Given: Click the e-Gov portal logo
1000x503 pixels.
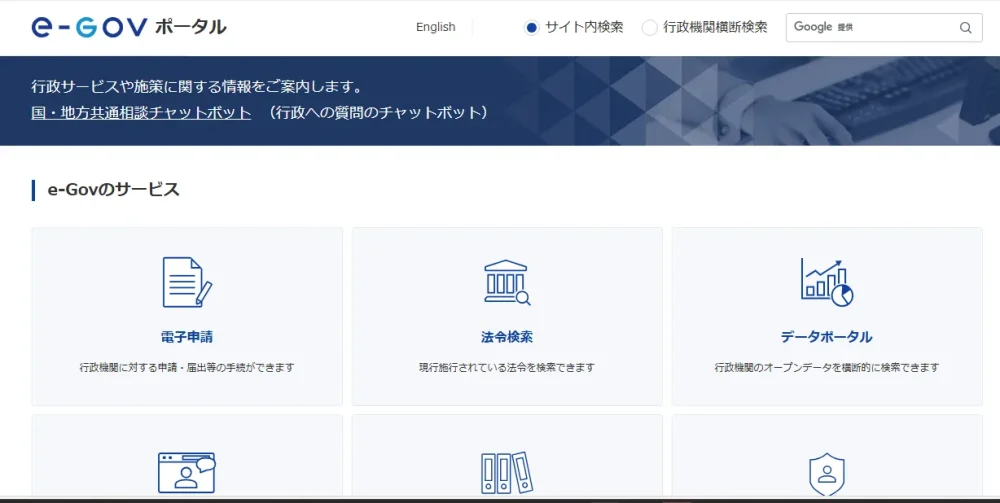Looking at the screenshot, I should (128, 27).
